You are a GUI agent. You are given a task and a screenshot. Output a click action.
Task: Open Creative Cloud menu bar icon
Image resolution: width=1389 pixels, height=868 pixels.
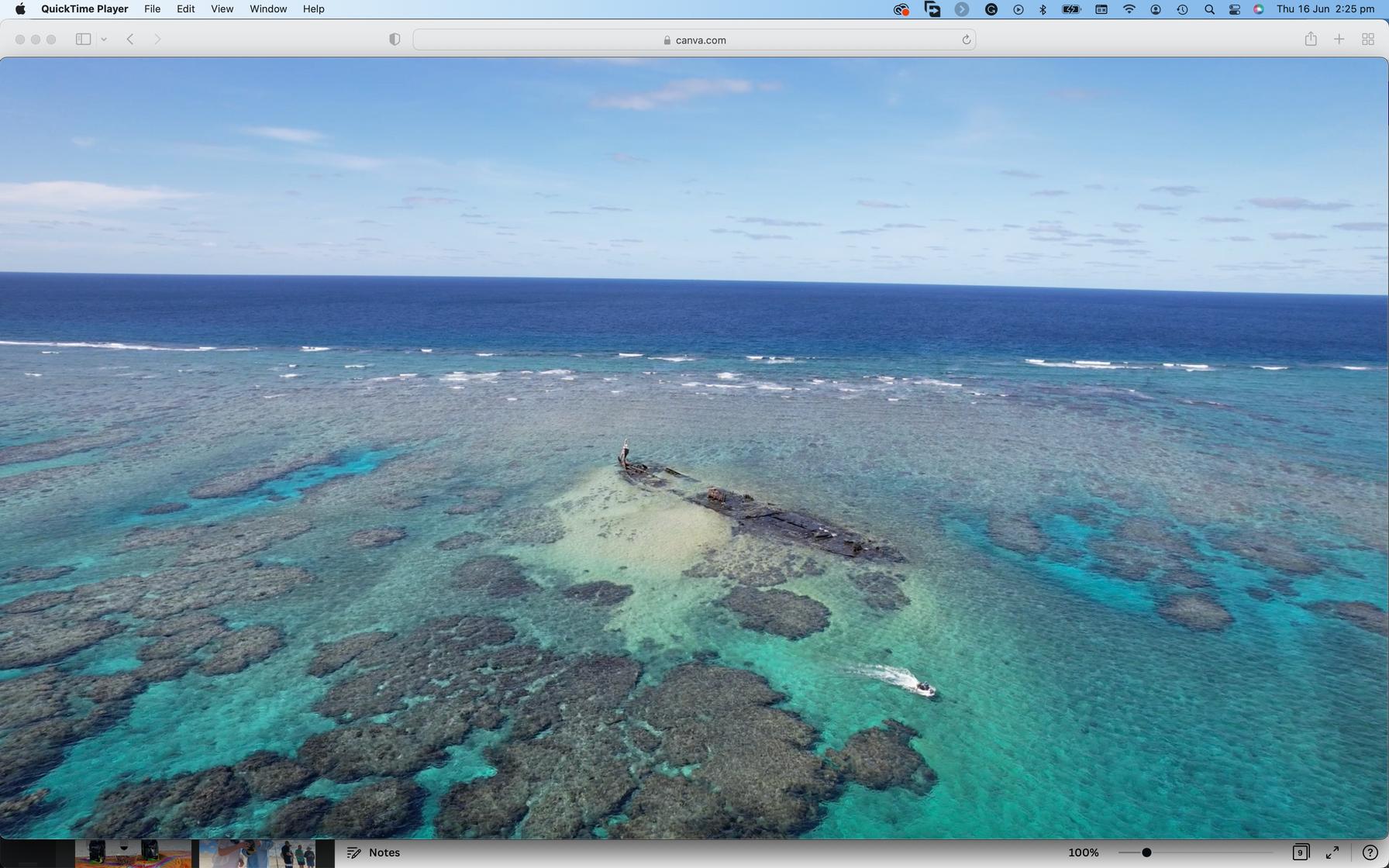901,9
